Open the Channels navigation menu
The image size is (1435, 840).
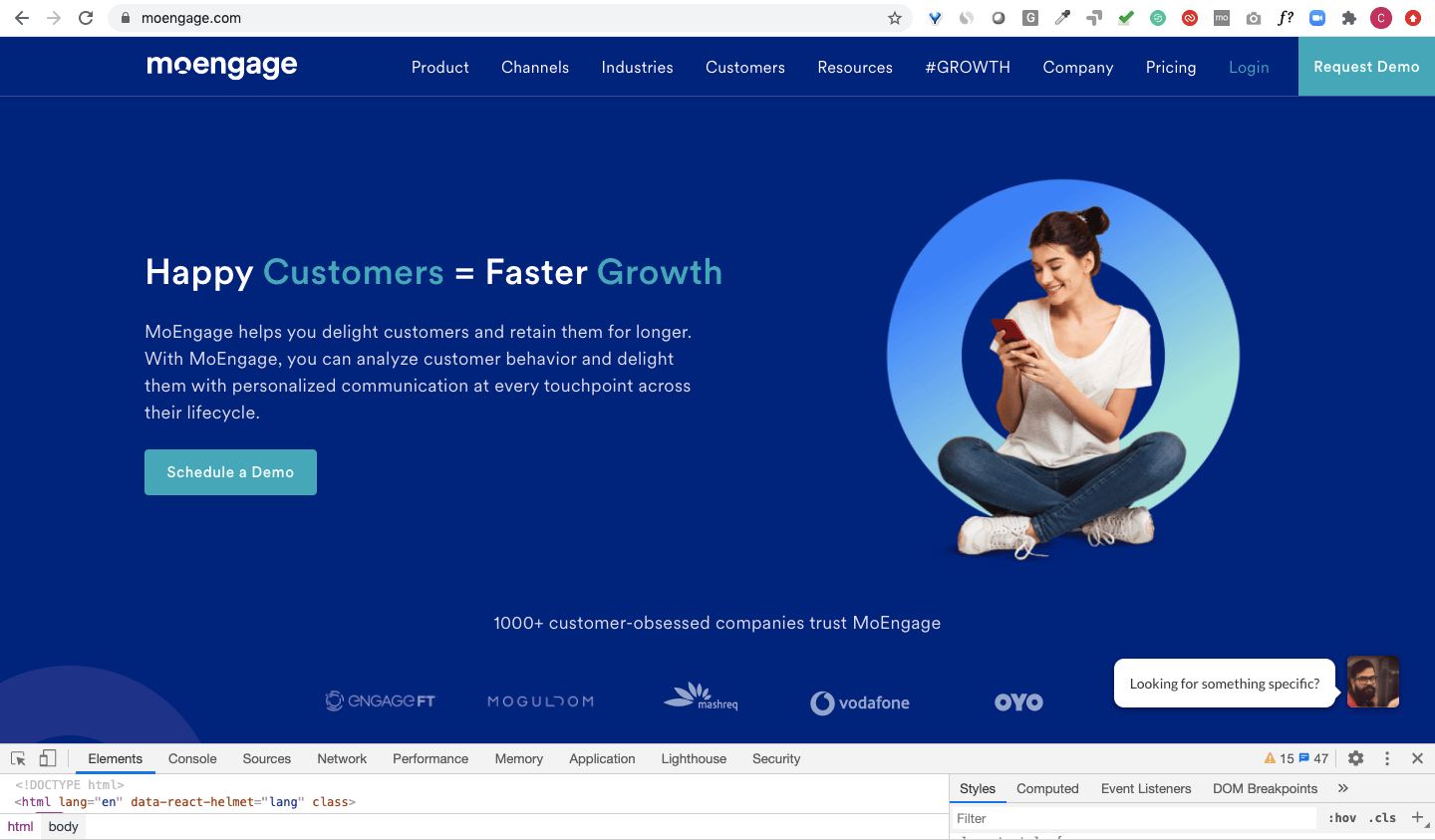pos(535,67)
